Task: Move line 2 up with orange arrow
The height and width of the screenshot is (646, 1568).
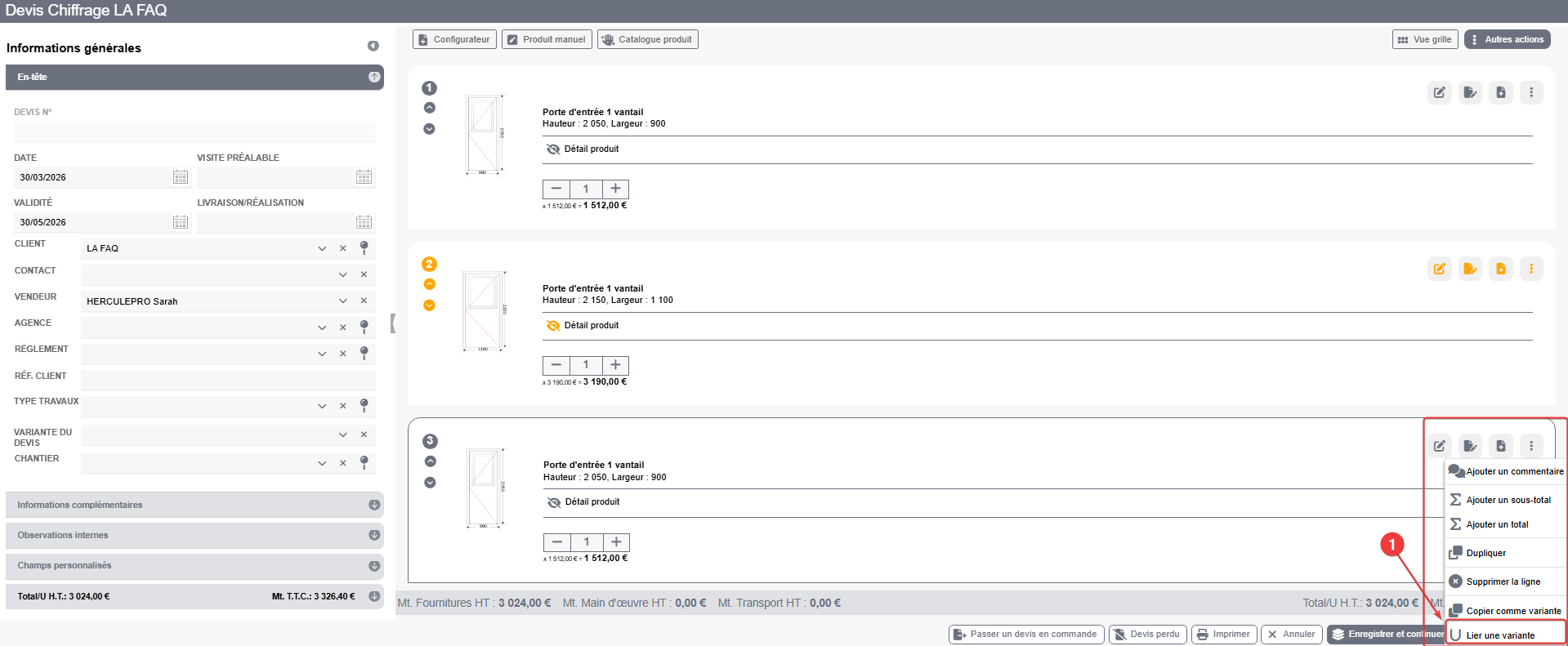Action: click(429, 284)
